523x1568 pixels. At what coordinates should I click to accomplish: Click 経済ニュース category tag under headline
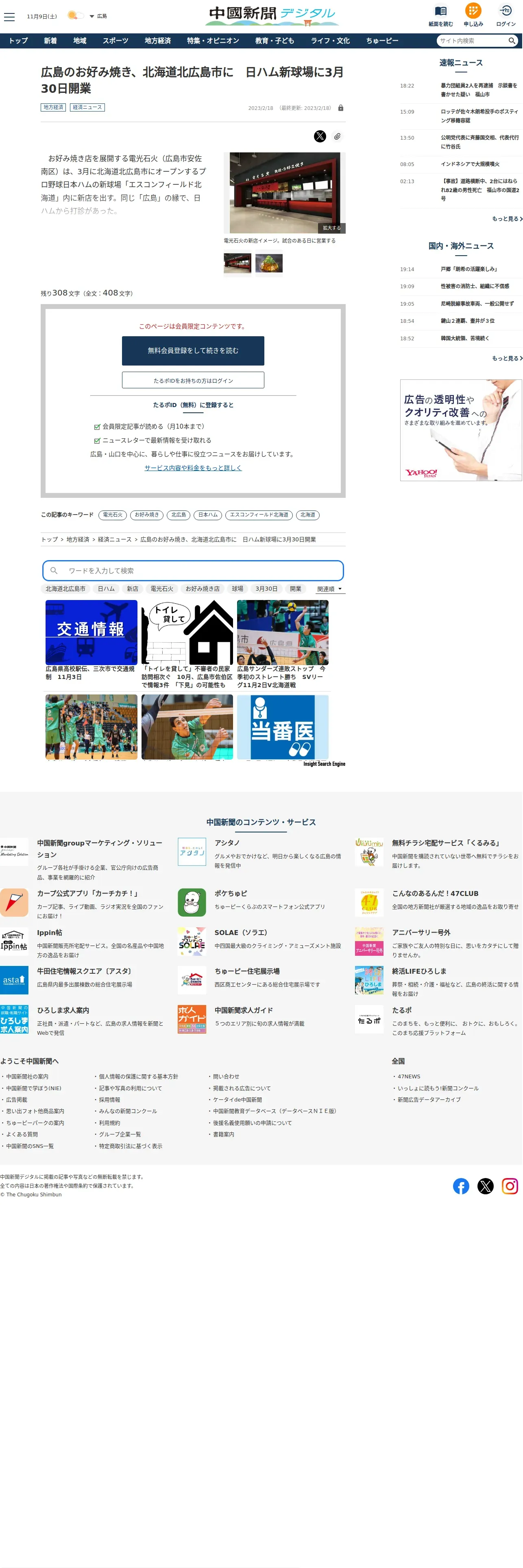[x=87, y=107]
